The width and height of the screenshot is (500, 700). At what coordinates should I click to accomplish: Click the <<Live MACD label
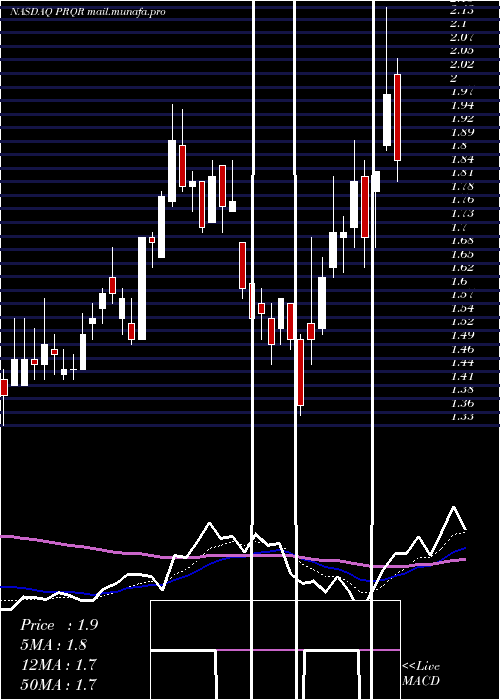point(421,673)
